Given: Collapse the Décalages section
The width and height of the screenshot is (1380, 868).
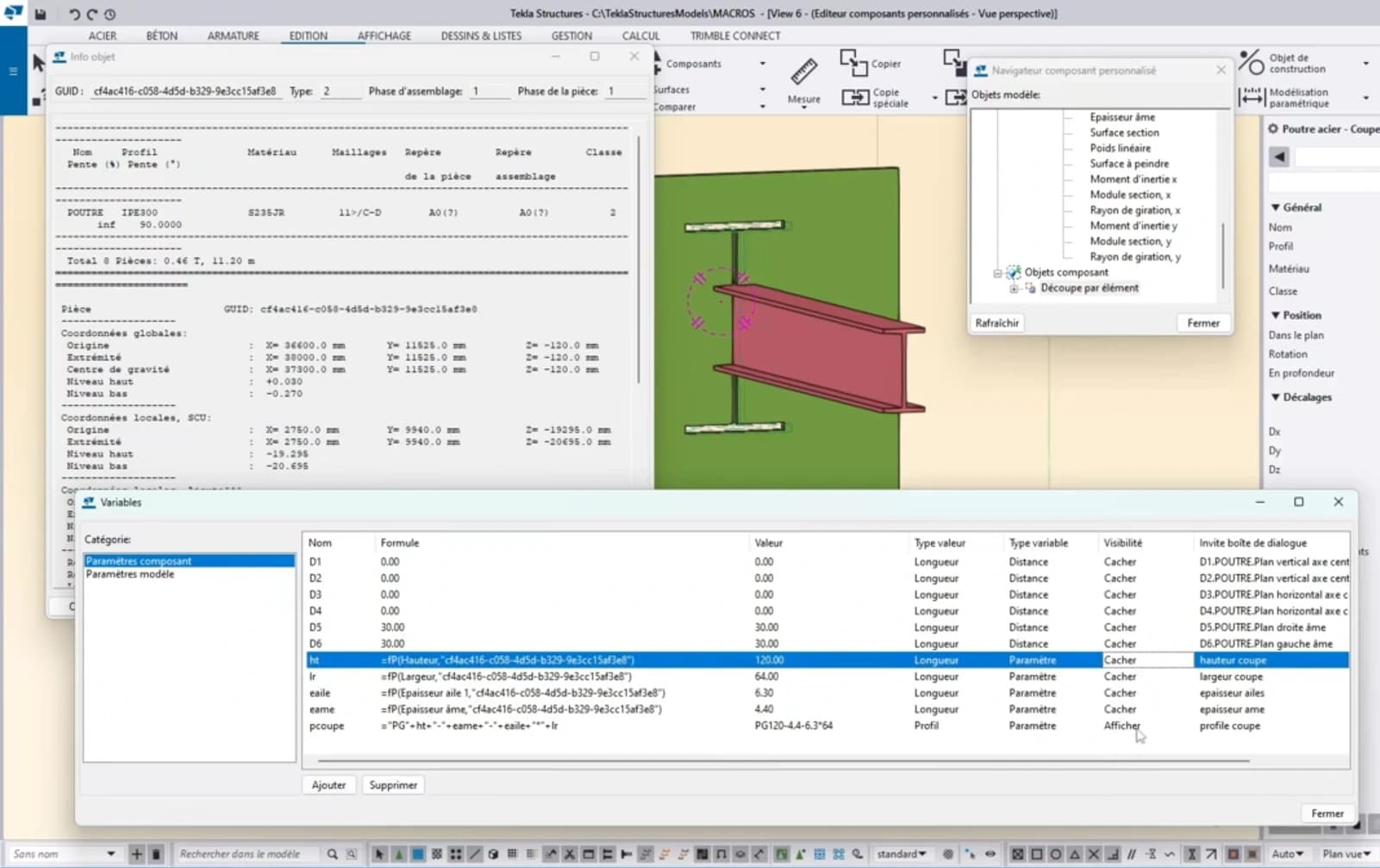Looking at the screenshot, I should tap(1276, 397).
